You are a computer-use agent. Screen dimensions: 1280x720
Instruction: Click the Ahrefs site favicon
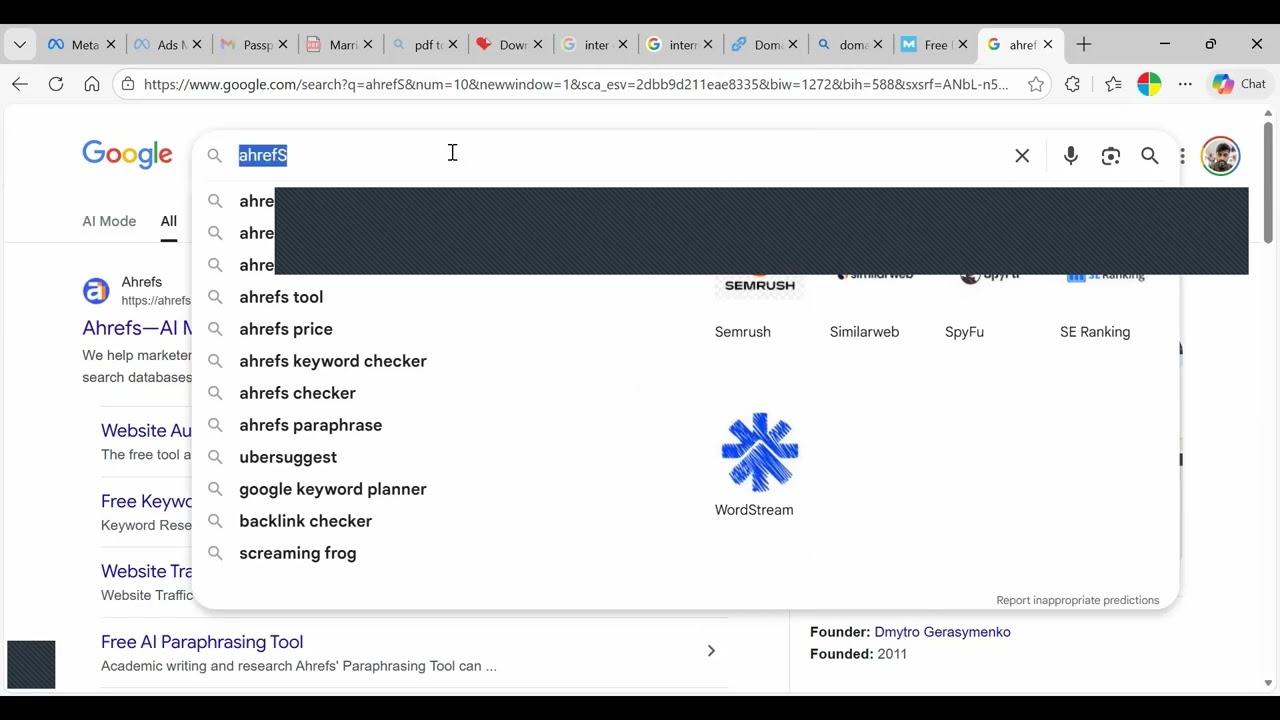pos(96,291)
